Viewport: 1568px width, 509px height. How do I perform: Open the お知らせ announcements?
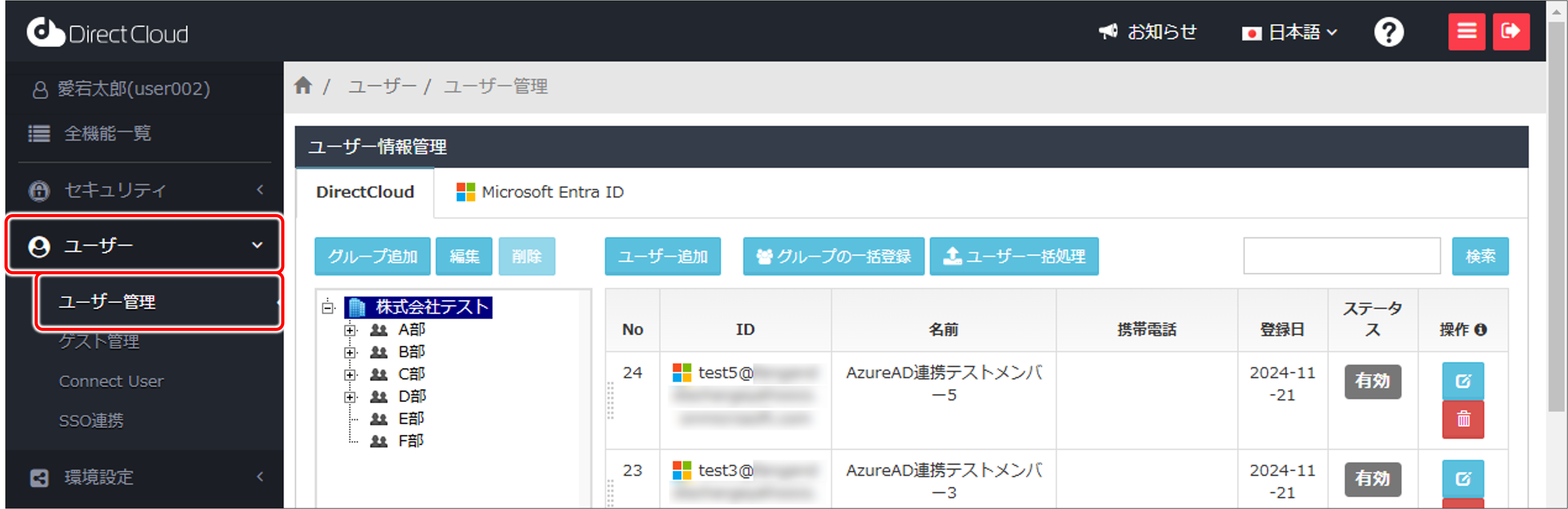click(1147, 31)
